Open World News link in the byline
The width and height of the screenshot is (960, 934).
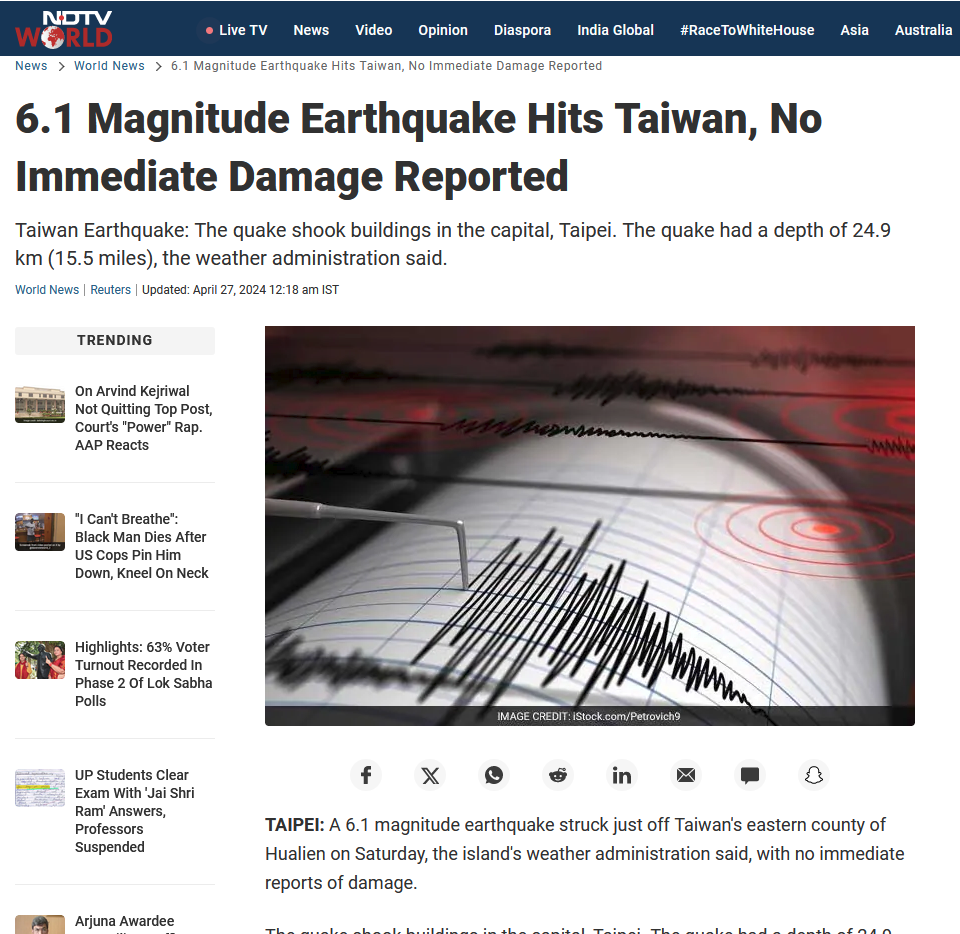[x=47, y=290]
